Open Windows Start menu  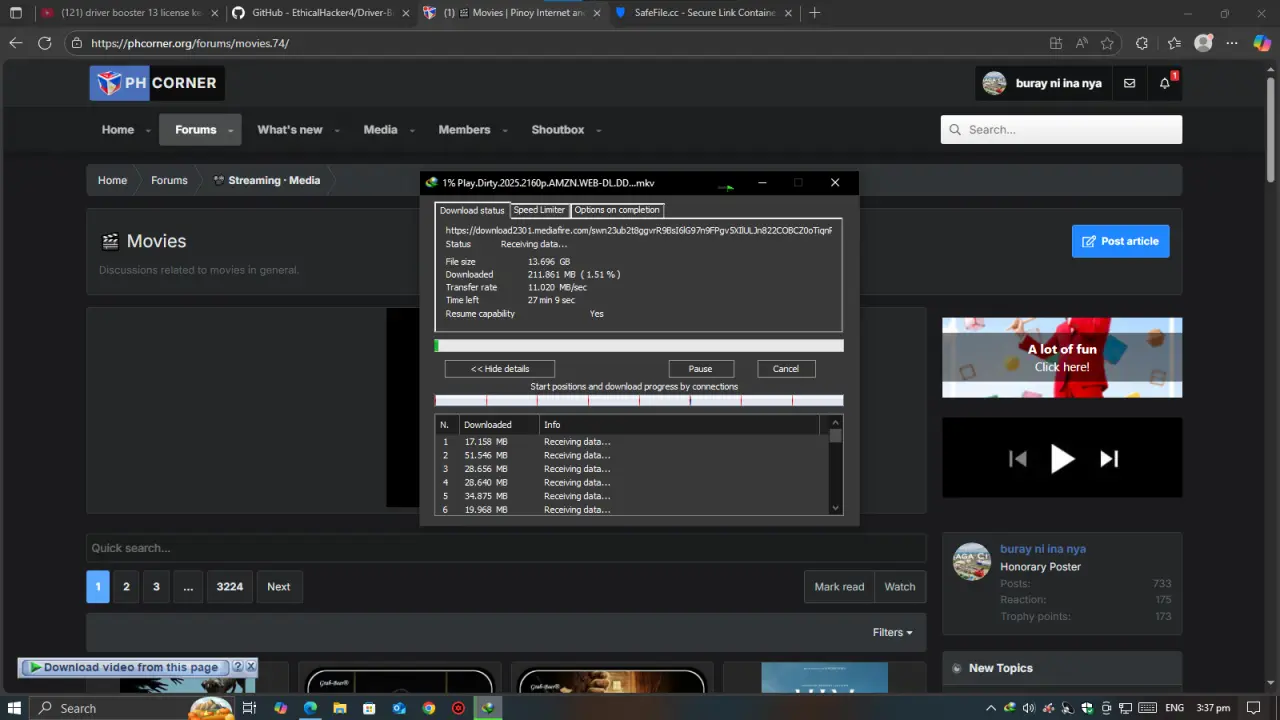pyautogui.click(x=15, y=708)
